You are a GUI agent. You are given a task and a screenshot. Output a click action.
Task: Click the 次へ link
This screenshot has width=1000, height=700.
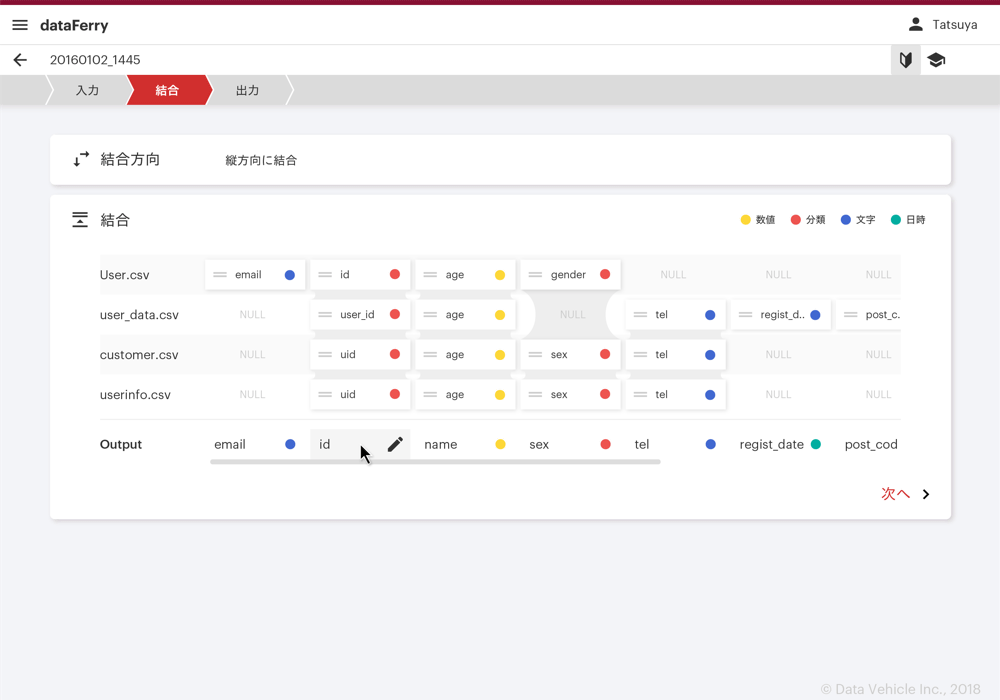(x=895, y=493)
